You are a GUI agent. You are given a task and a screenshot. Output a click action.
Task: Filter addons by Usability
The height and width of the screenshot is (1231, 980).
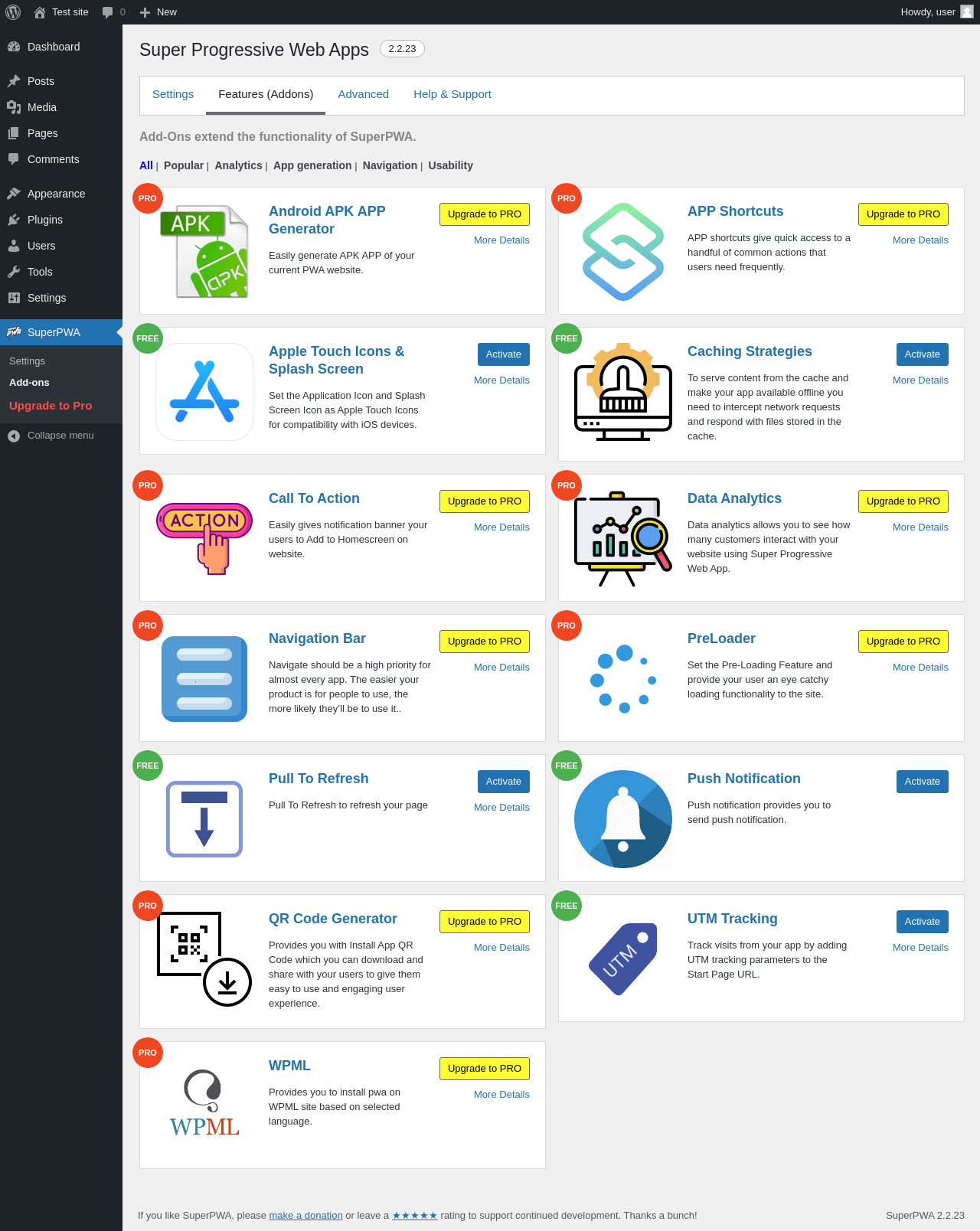tap(450, 165)
